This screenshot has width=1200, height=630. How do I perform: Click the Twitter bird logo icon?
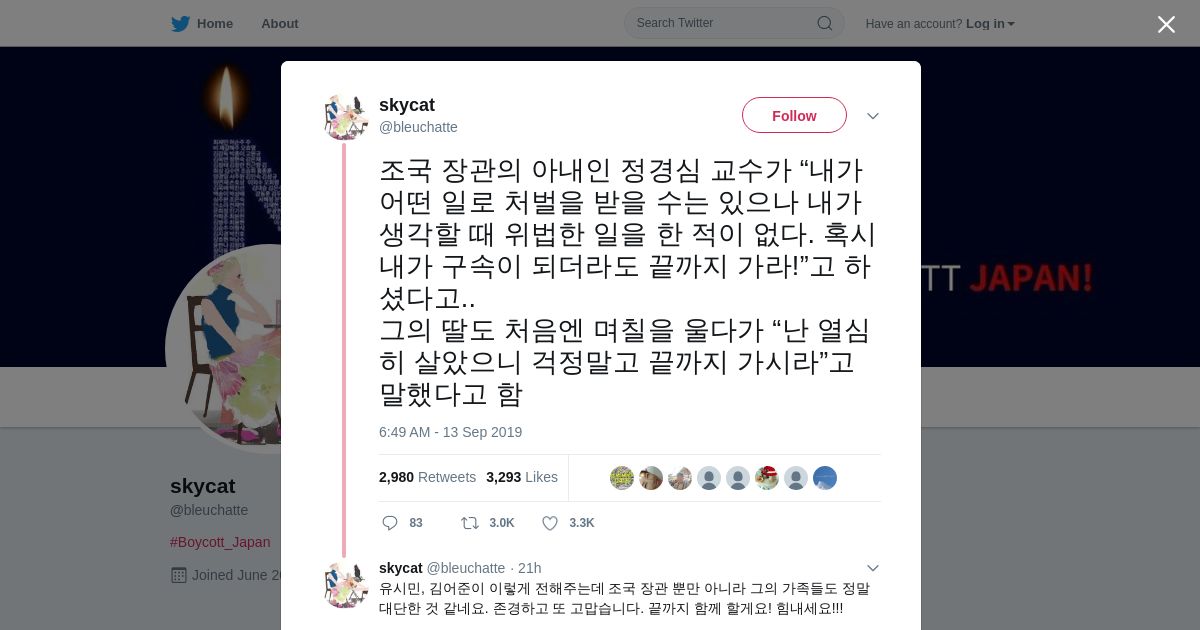pyautogui.click(x=180, y=24)
